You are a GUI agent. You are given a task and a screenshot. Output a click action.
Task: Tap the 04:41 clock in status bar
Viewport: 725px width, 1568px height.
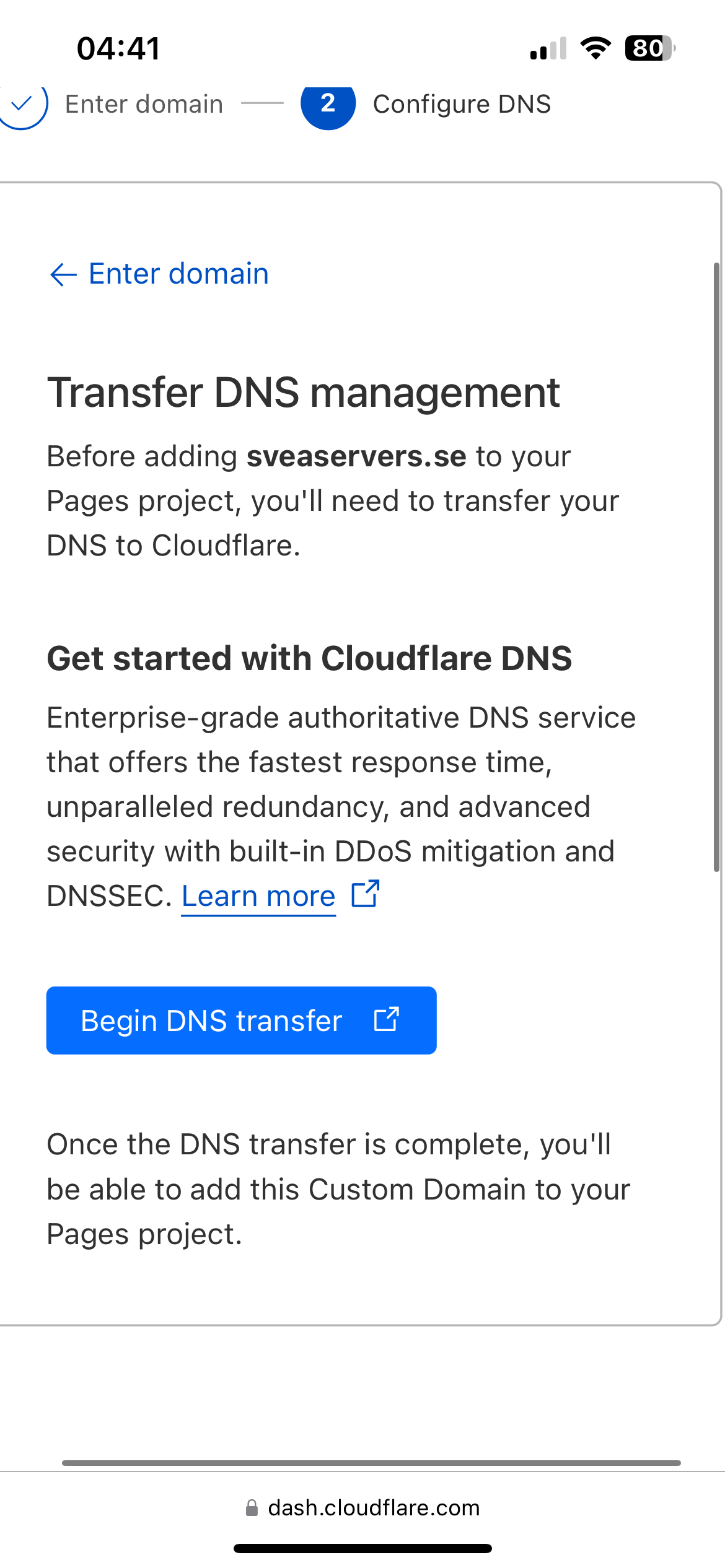(x=118, y=48)
